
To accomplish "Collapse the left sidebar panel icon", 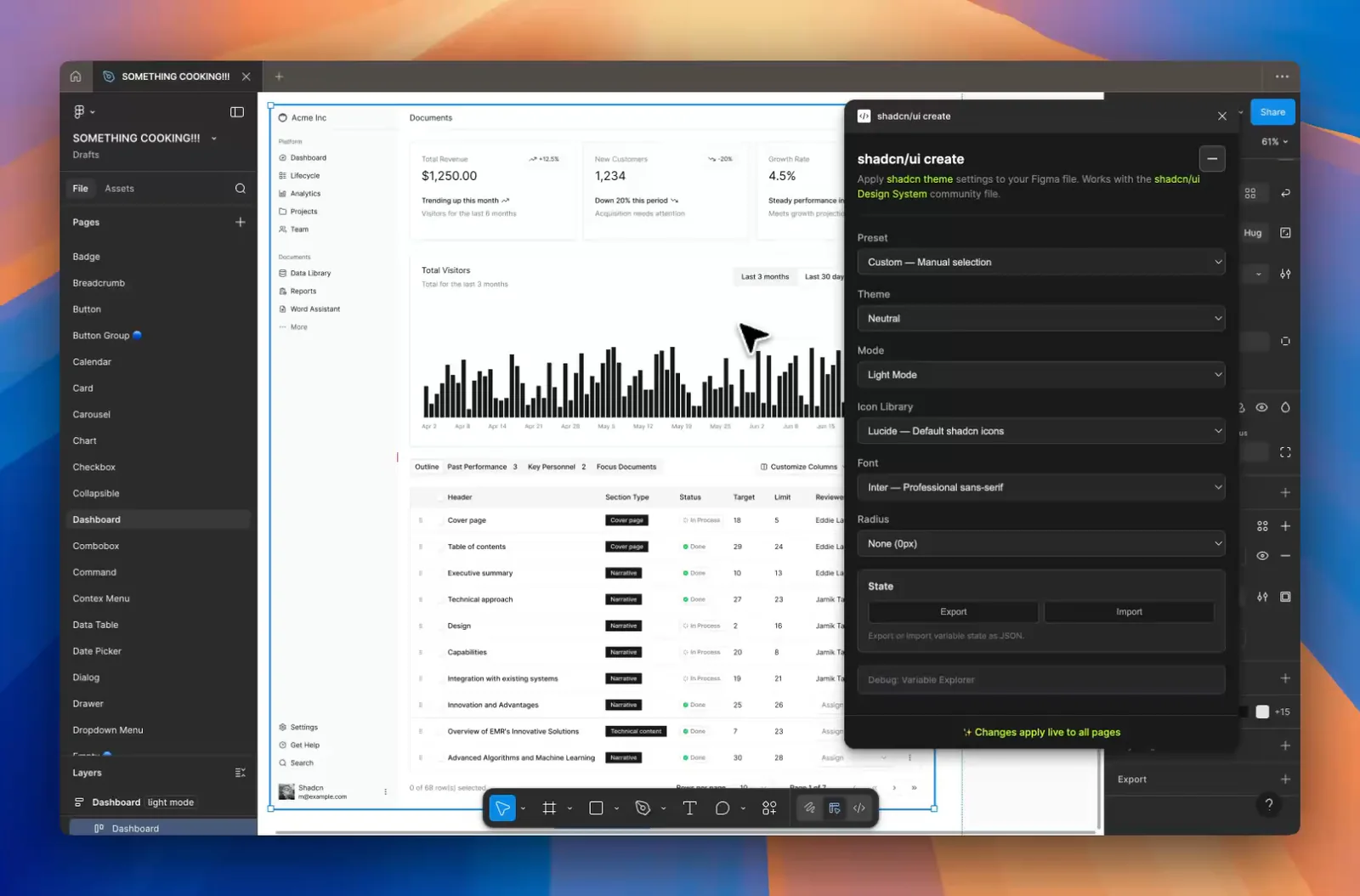I will point(237,112).
